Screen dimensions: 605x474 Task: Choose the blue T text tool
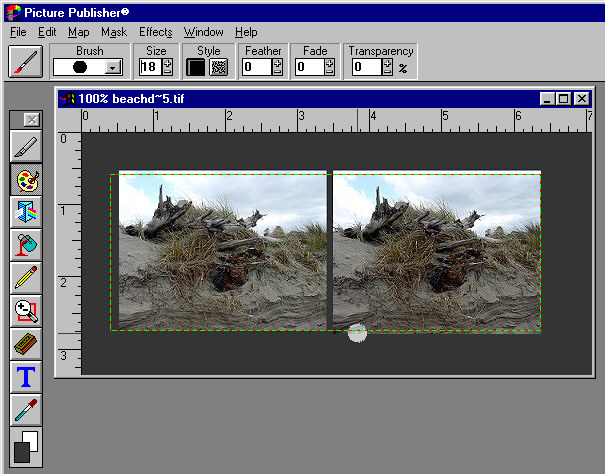coord(25,376)
